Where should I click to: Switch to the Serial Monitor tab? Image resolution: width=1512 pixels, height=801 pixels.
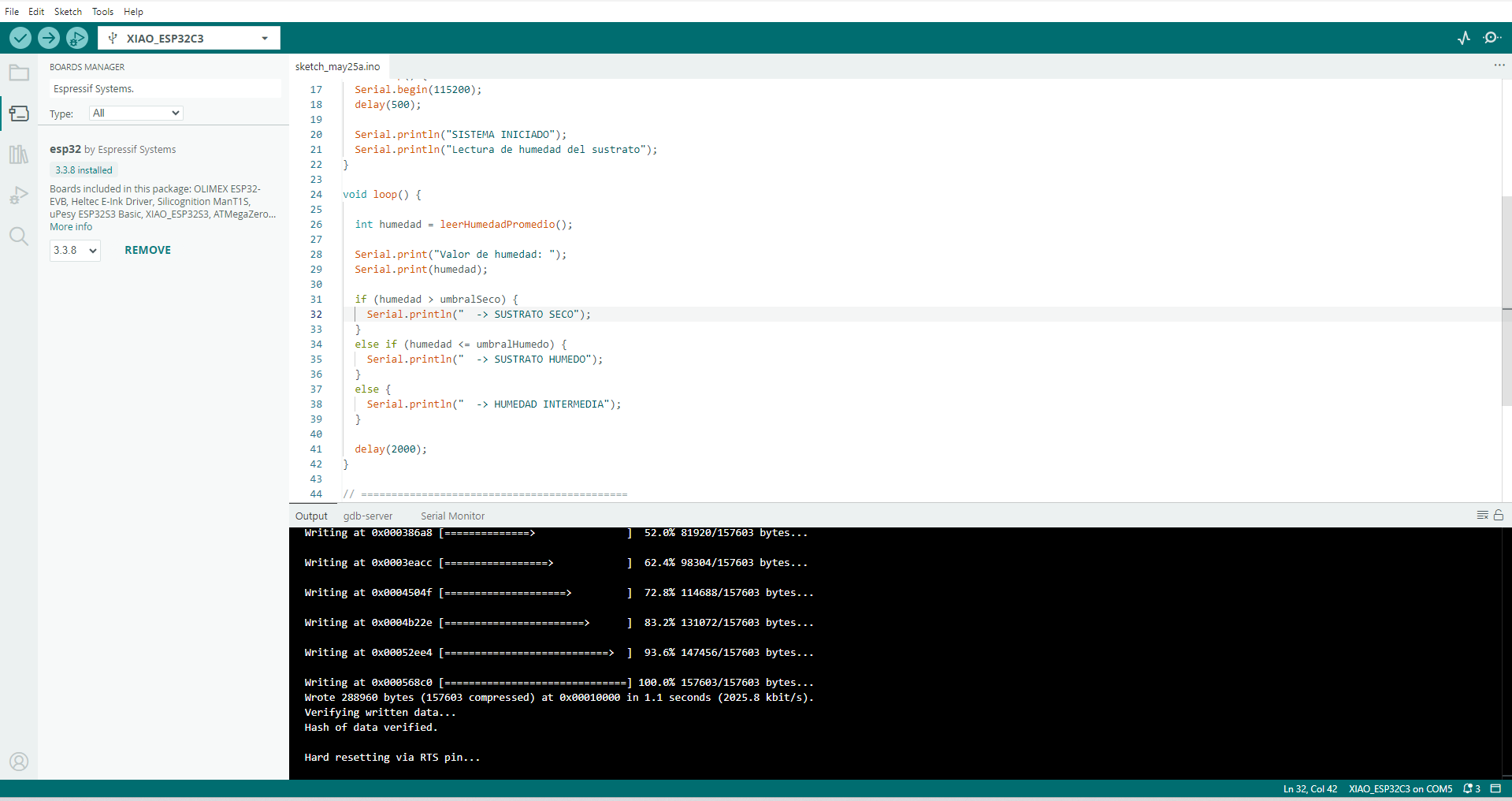click(x=452, y=516)
